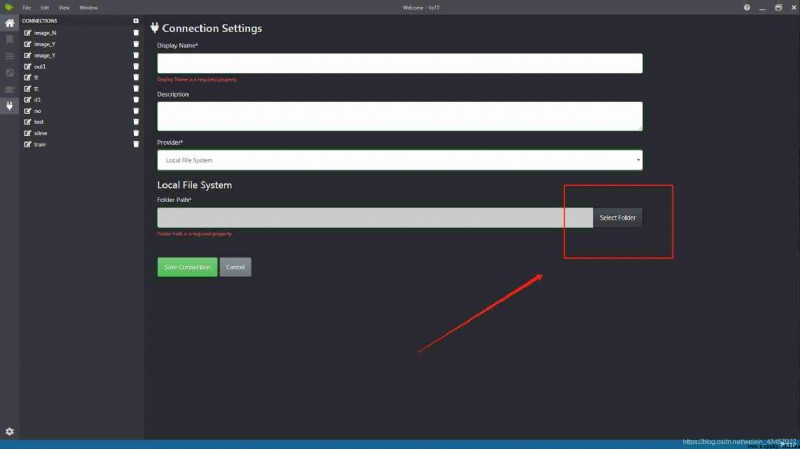Add a new connection with plus icon
Image resolution: width=800 pixels, height=449 pixels.
pyautogui.click(x=136, y=21)
